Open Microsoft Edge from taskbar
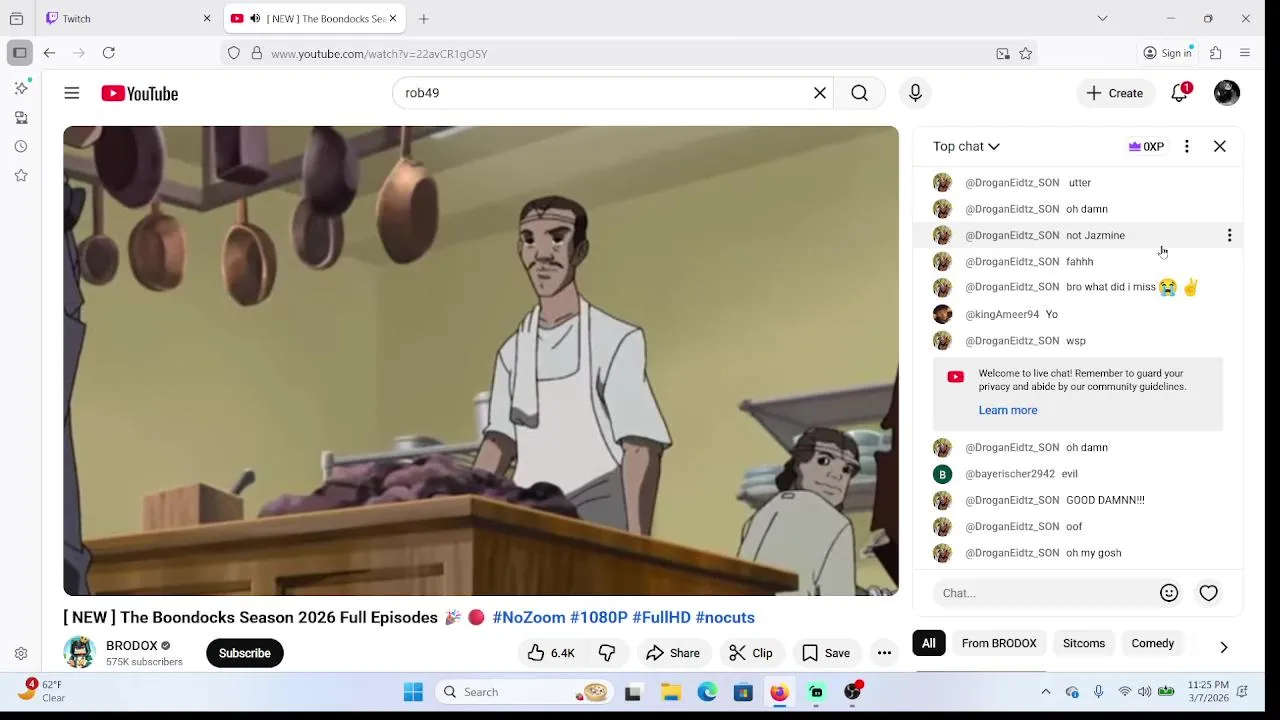Viewport: 1280px width, 720px height. [x=707, y=692]
